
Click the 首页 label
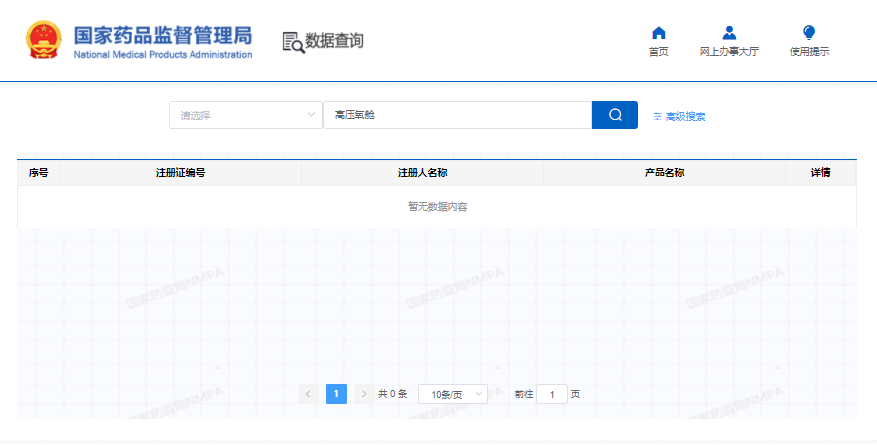pos(659,52)
